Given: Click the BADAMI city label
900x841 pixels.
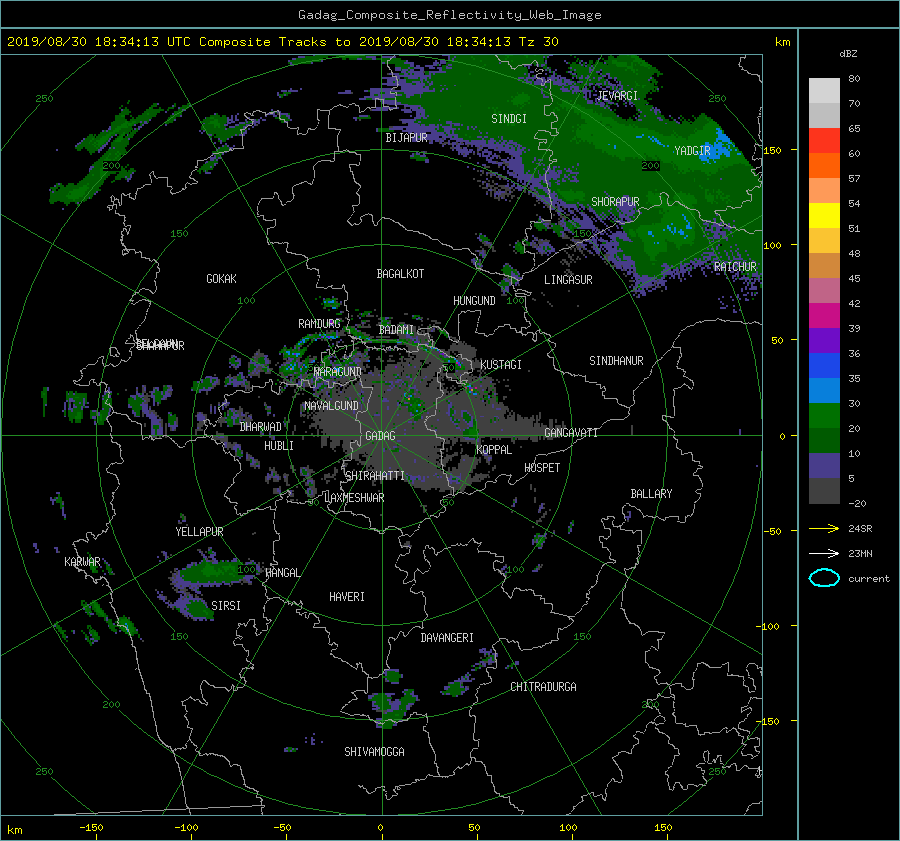Looking at the screenshot, I should tap(396, 330).
